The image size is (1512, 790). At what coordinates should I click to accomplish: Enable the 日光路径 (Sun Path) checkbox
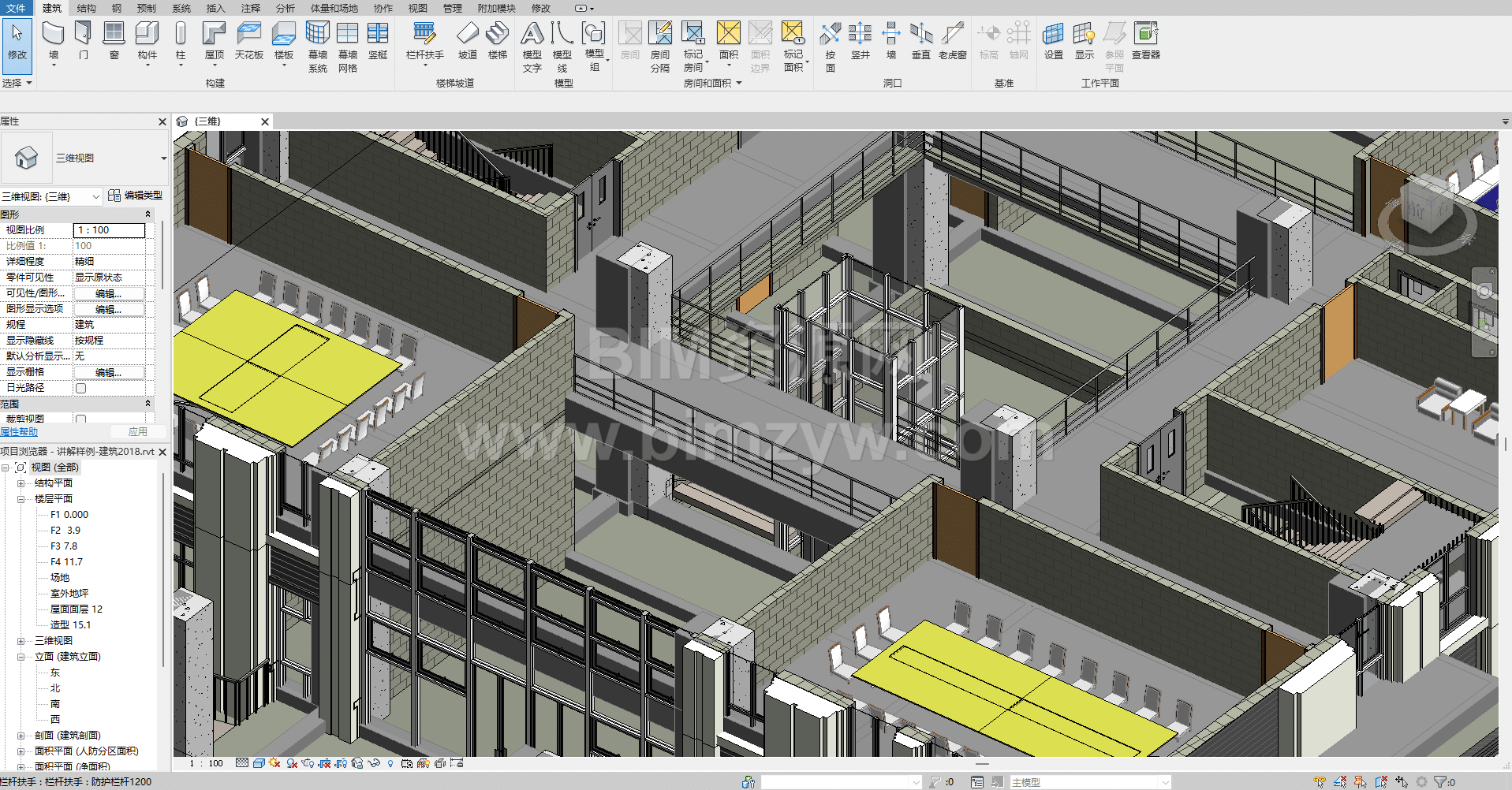(80, 388)
